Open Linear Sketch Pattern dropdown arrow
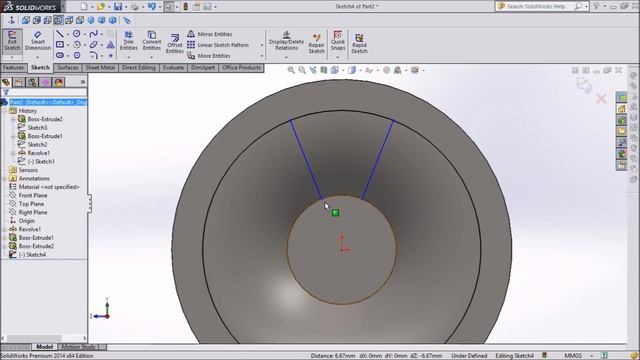Image resolution: width=640 pixels, height=360 pixels. (262, 45)
